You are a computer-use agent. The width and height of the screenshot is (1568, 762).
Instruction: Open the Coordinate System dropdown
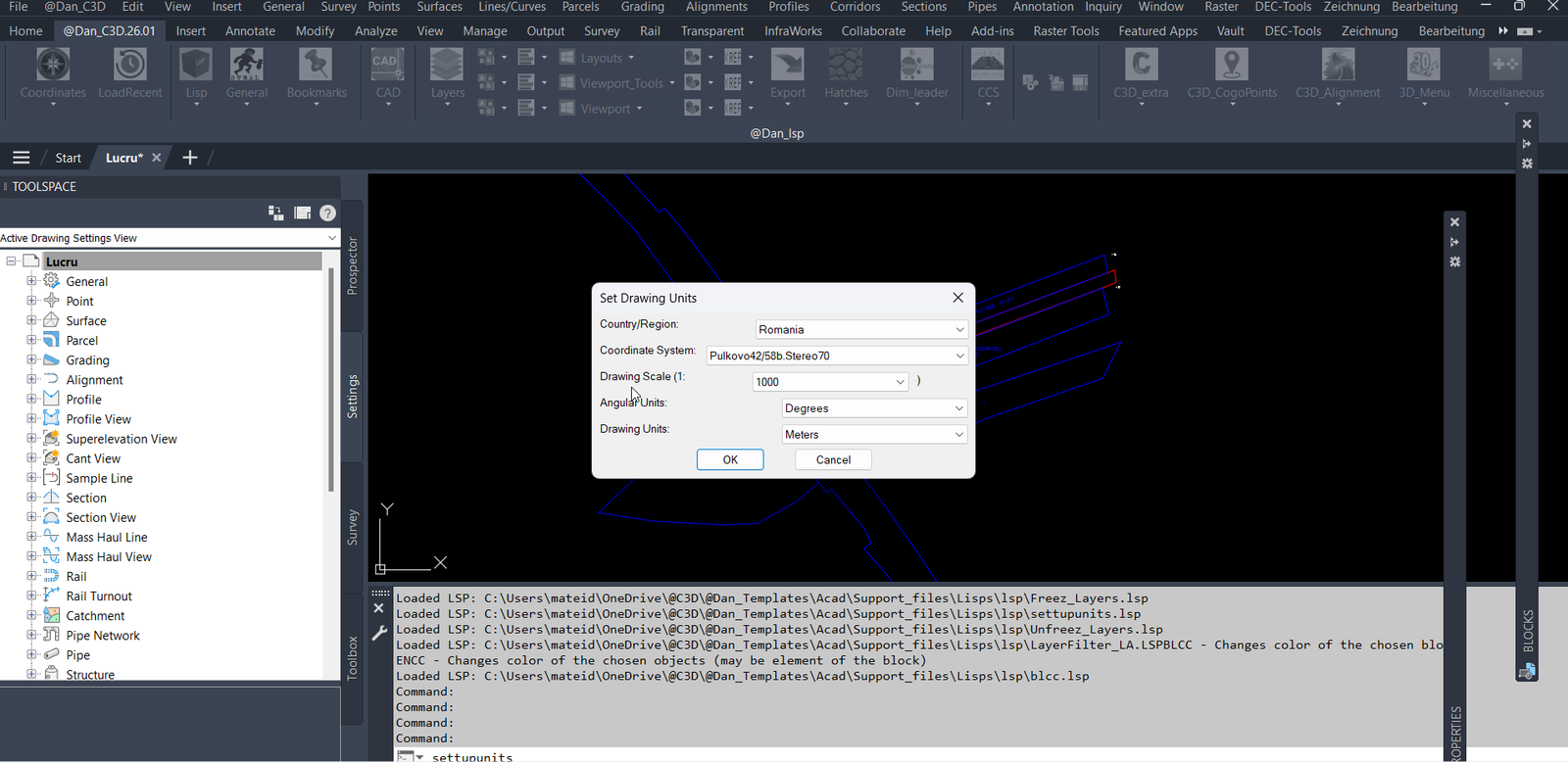click(x=837, y=356)
